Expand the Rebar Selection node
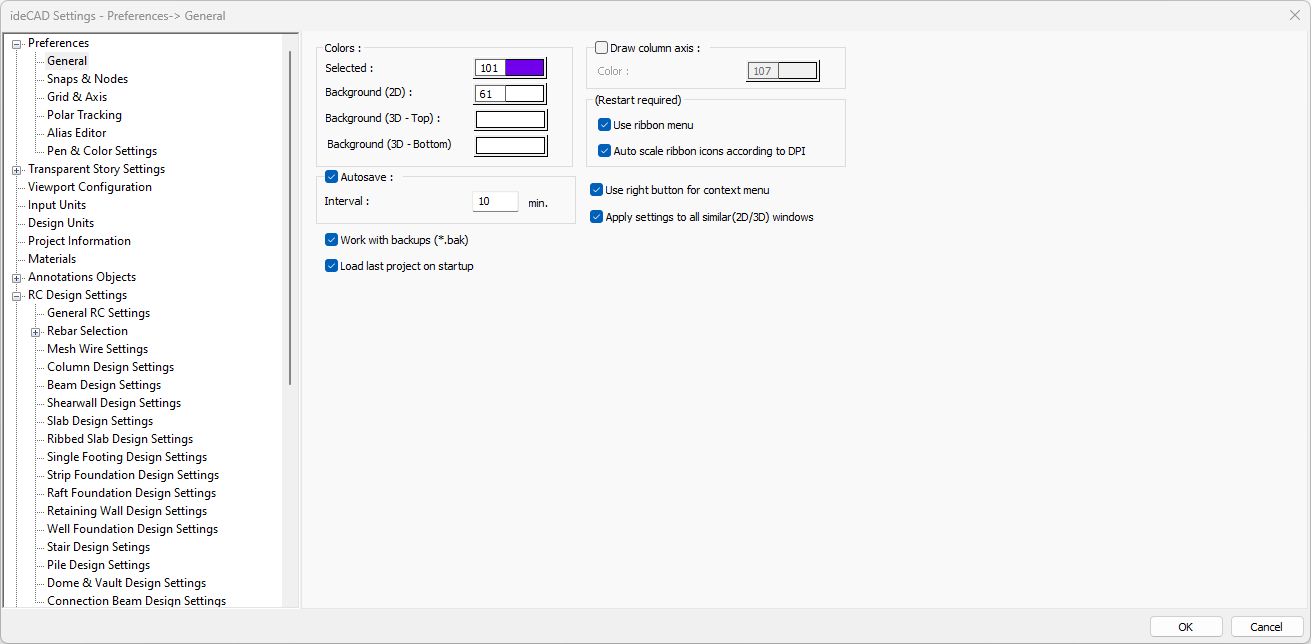 point(36,331)
